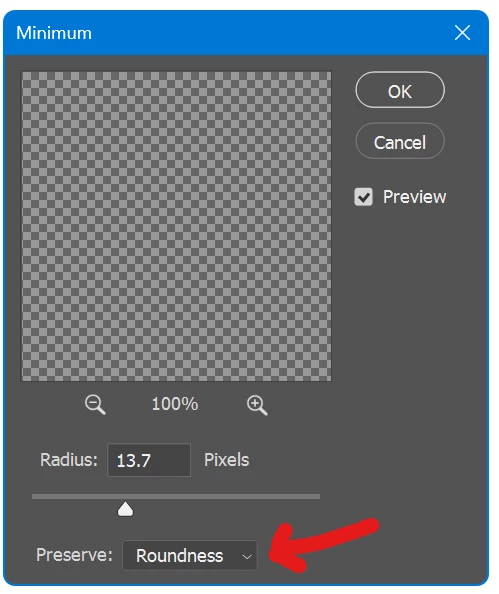Cancel the Minimum filter
This screenshot has height=594, width=499.
pyautogui.click(x=400, y=141)
